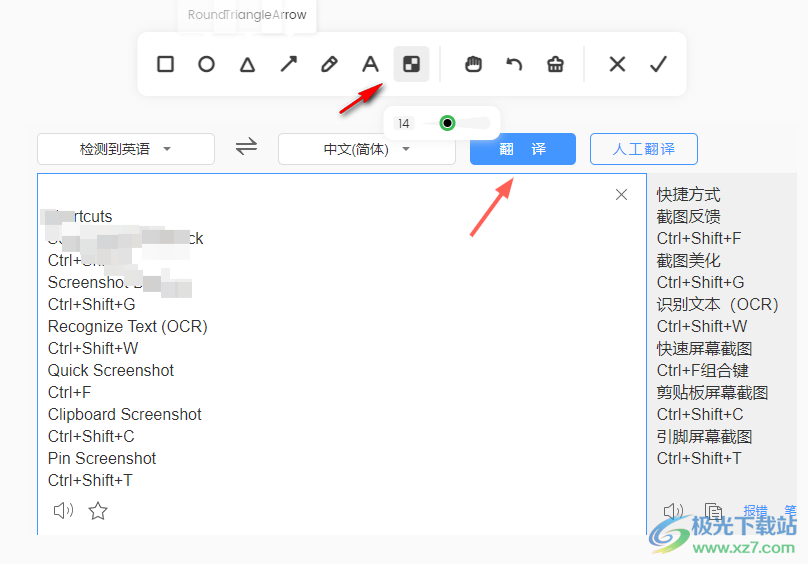This screenshot has width=808, height=564.
Task: Select the text annotation tool
Action: pyautogui.click(x=370, y=64)
